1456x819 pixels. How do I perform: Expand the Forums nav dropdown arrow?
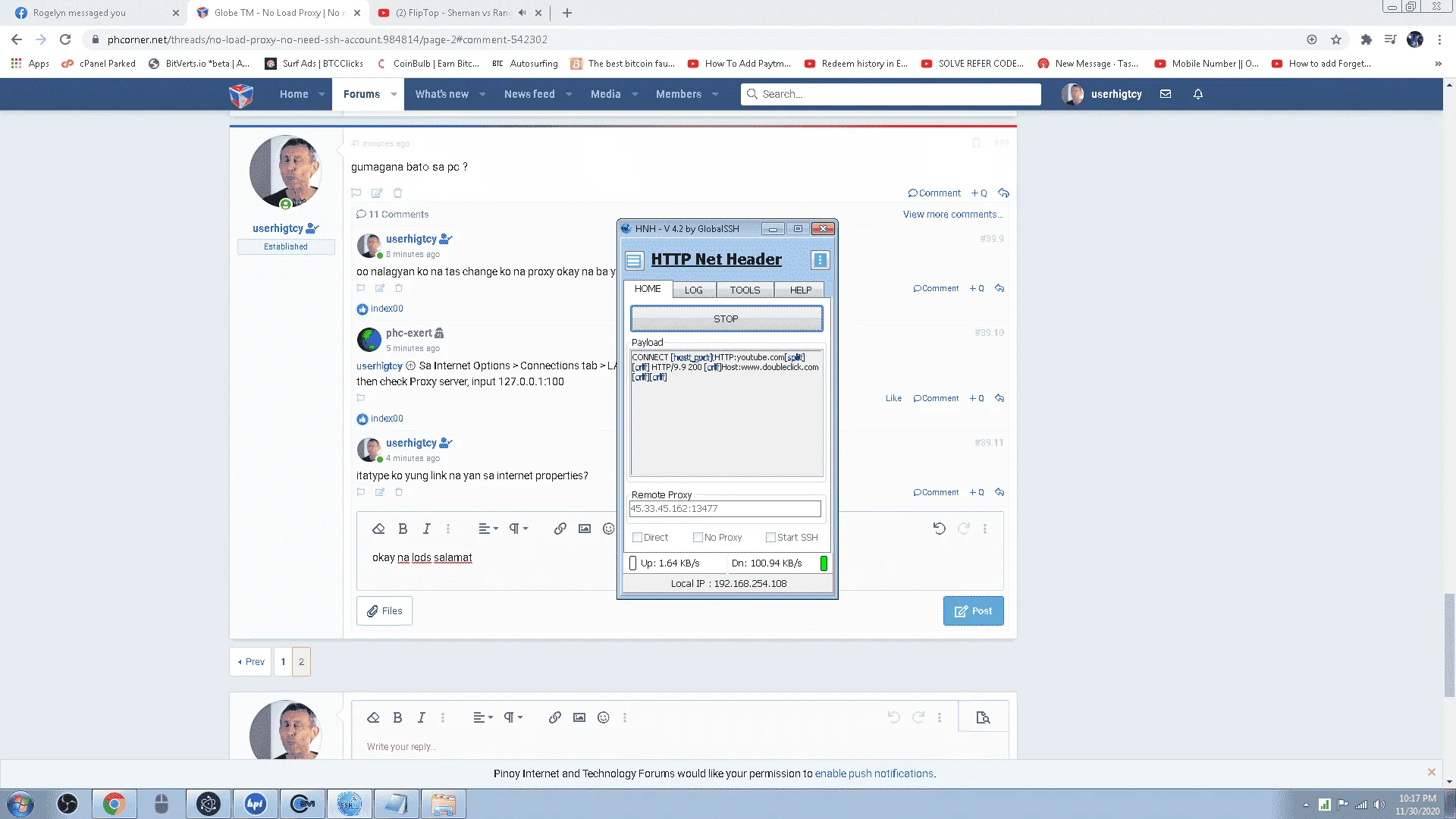pyautogui.click(x=394, y=94)
